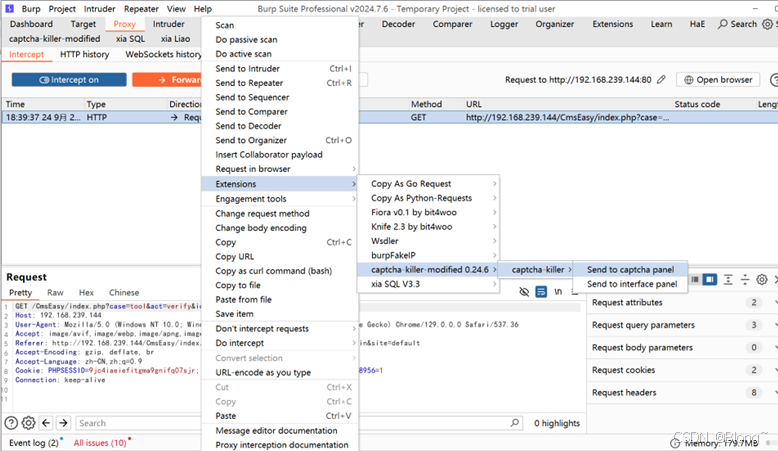Open captcha-killer-modified main tab

click(x=55, y=39)
